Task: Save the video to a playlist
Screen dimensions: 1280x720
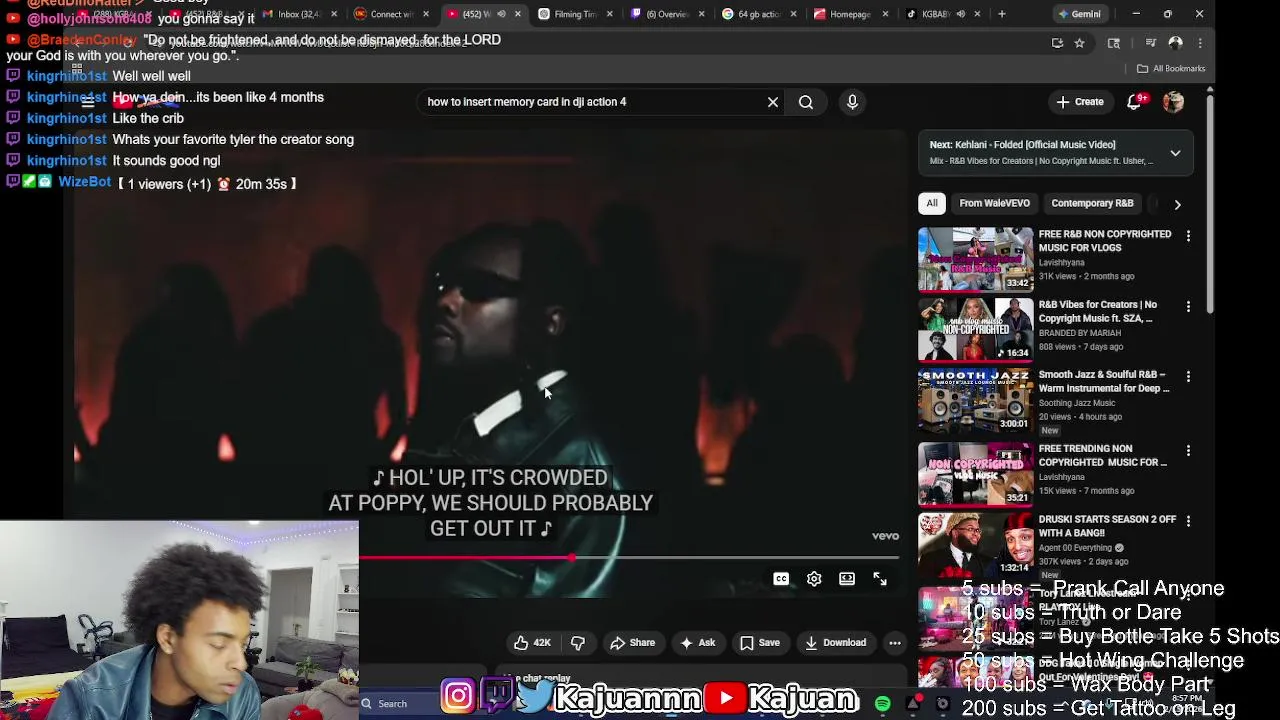Action: point(759,643)
